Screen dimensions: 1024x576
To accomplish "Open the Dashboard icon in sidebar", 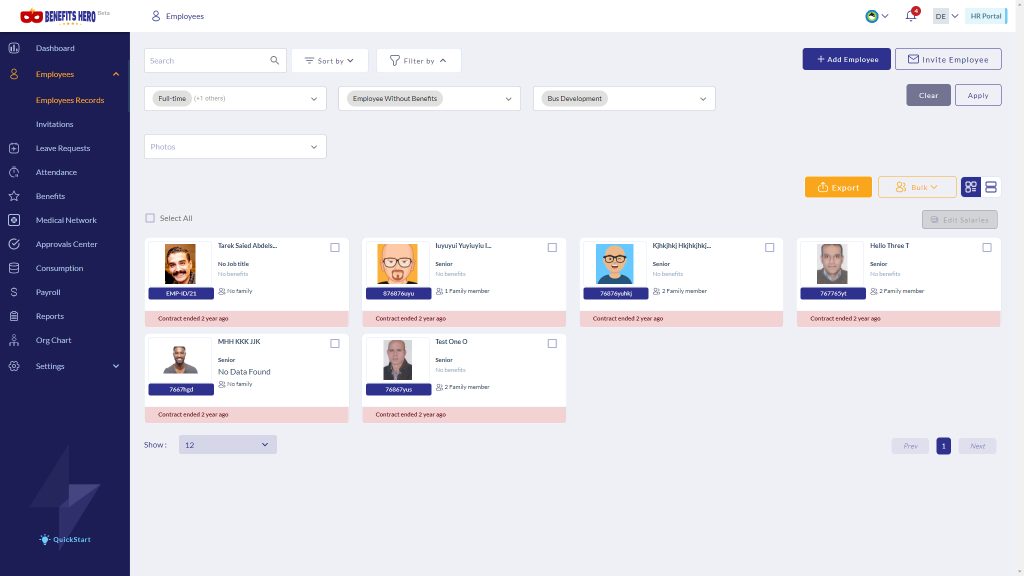I will (14, 48).
